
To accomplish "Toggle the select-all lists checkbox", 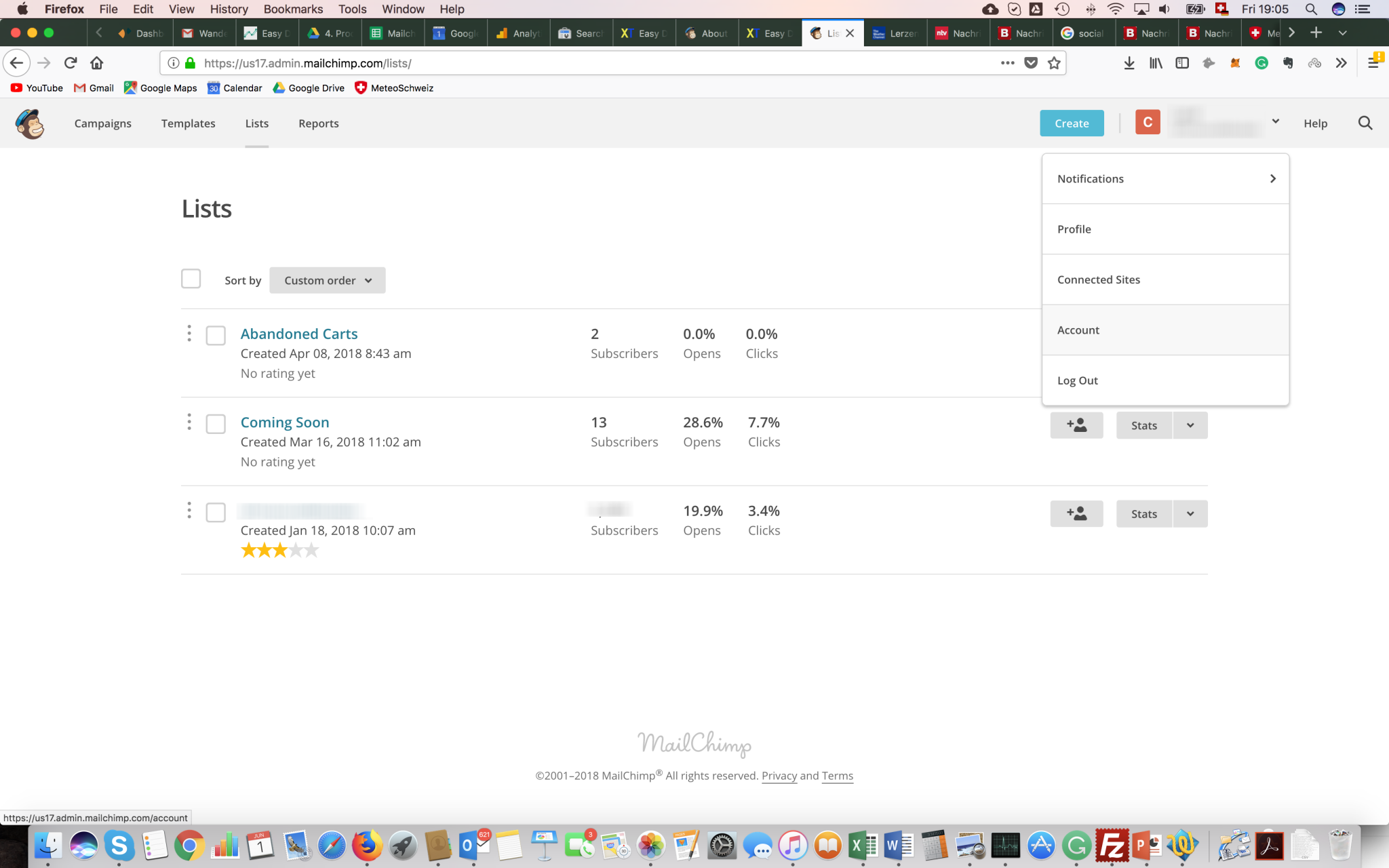I will pos(191,279).
